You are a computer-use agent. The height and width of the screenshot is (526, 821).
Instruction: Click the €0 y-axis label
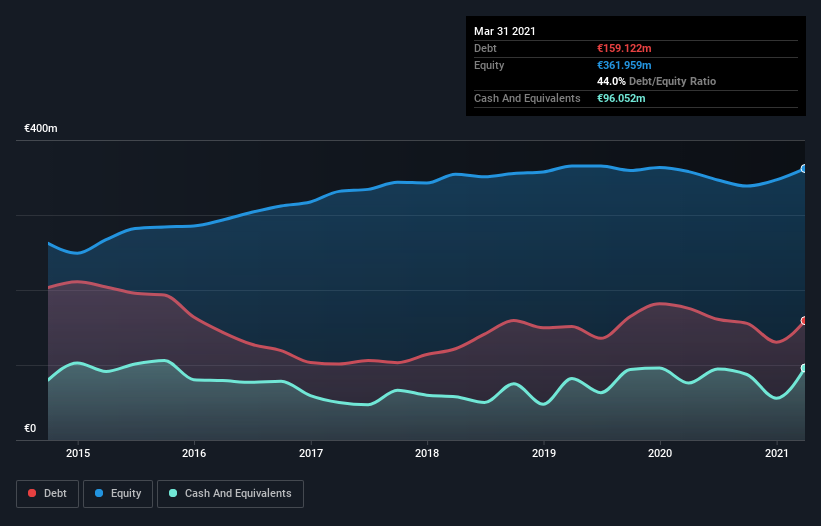(30, 428)
